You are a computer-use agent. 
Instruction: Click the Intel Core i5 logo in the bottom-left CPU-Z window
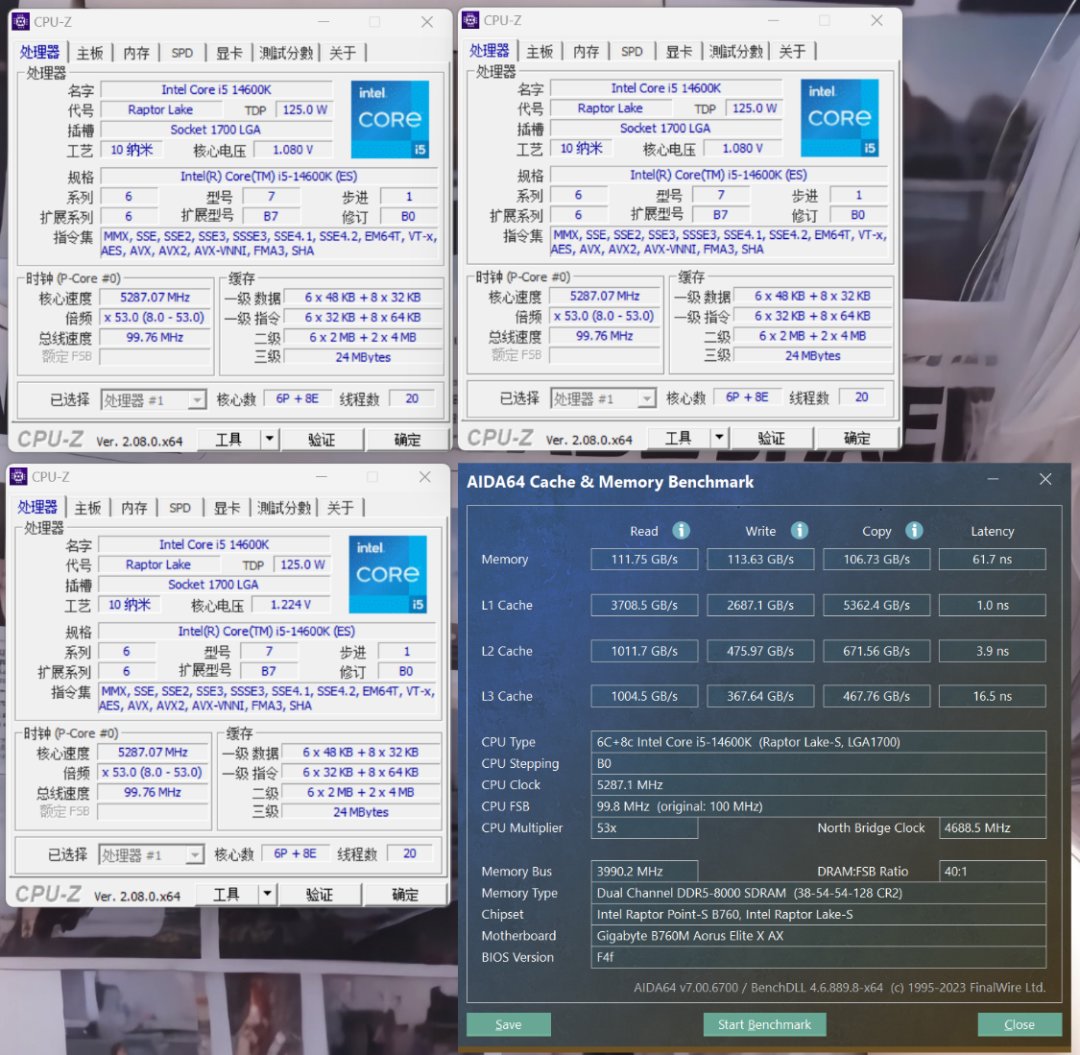click(x=388, y=574)
